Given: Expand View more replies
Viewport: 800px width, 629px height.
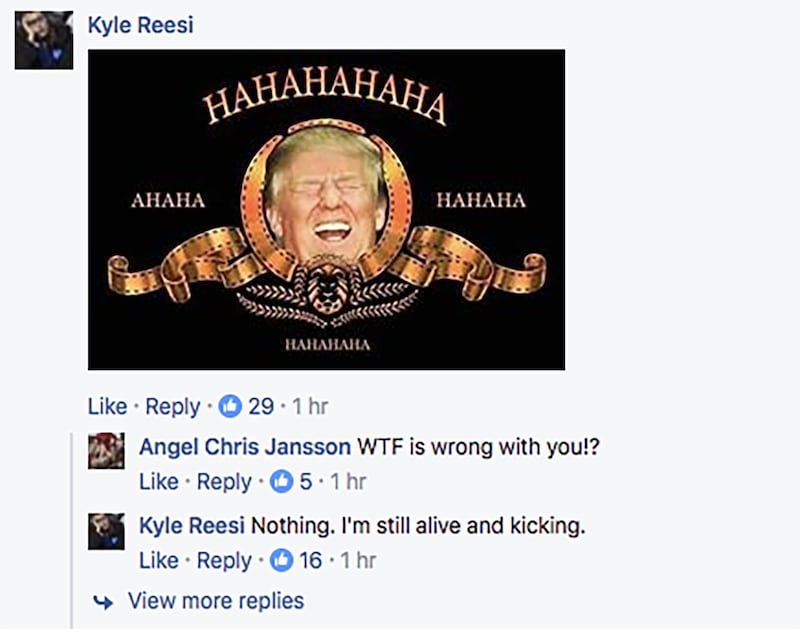Looking at the screenshot, I should coord(215,601).
